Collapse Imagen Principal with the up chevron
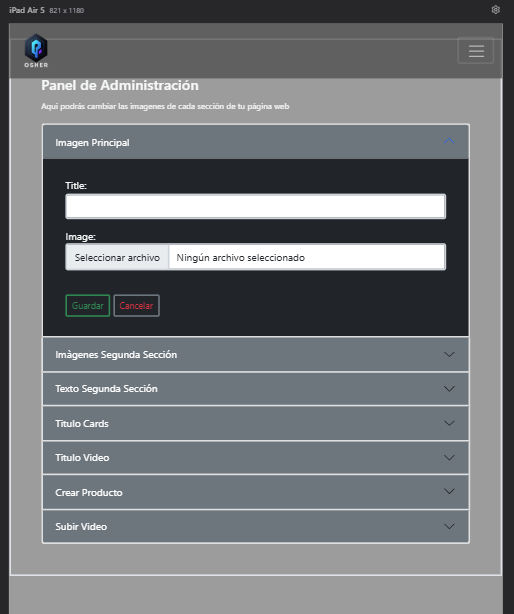514x614 pixels. click(x=449, y=141)
